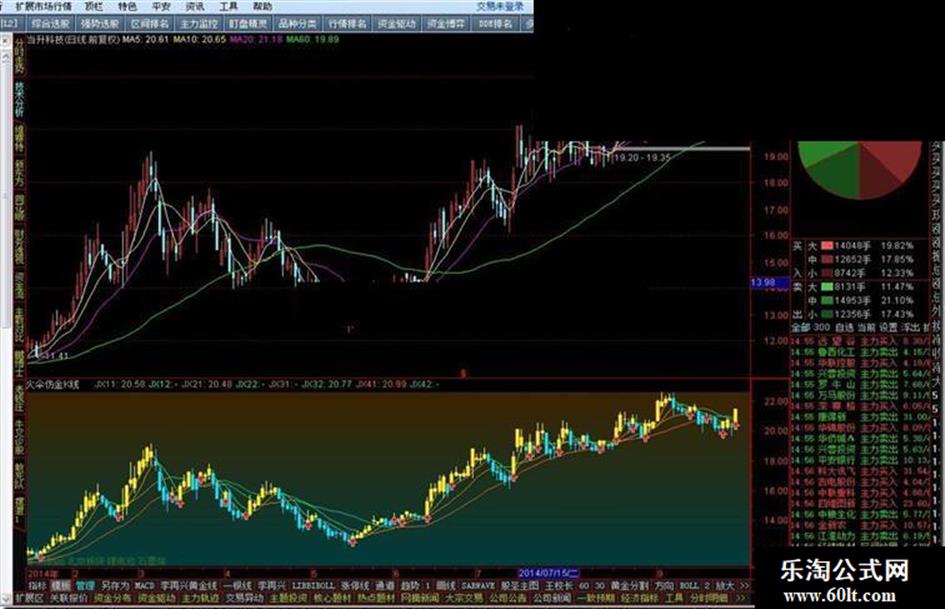Select the 江淮动力 主力卖出 row
945x609 pixels.
click(859, 535)
